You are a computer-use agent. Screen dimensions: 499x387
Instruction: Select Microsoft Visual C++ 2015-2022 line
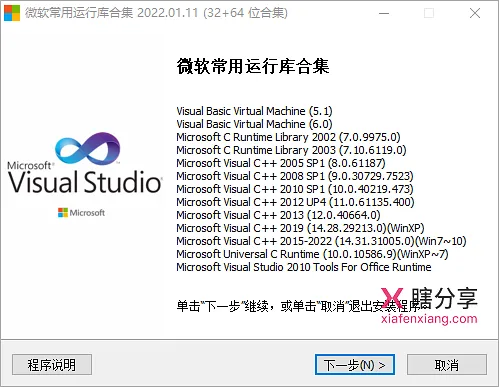click(x=321, y=241)
